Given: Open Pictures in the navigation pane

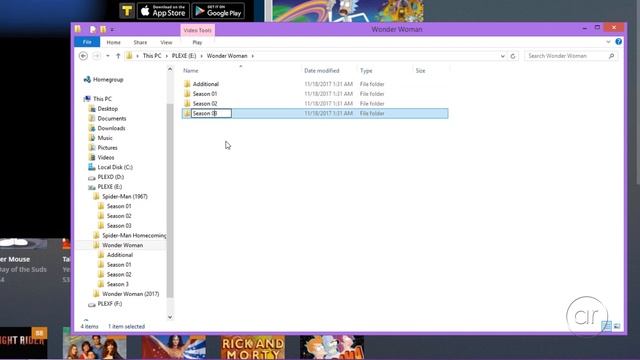Looking at the screenshot, I should (x=107, y=148).
